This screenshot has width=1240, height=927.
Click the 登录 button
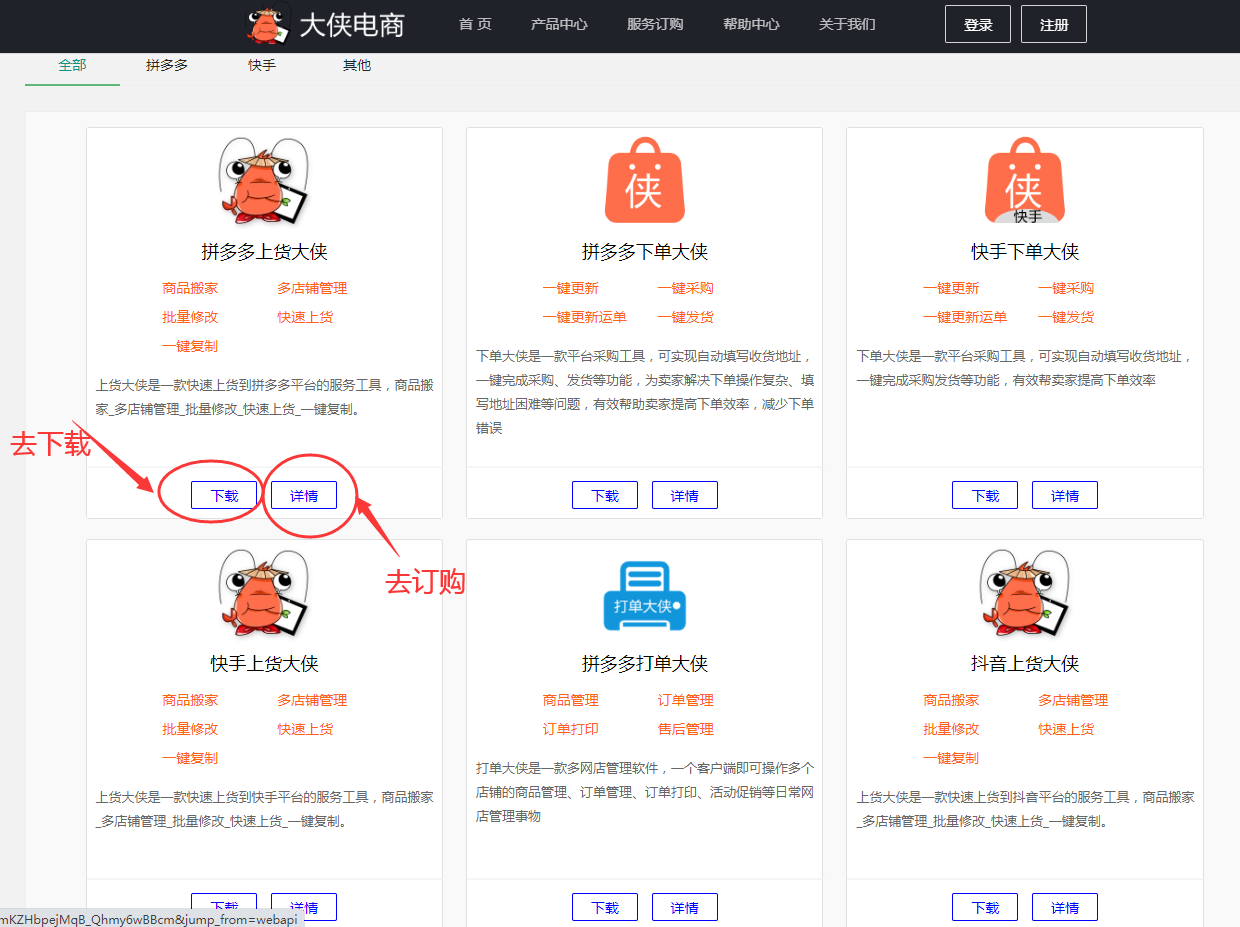pos(978,24)
